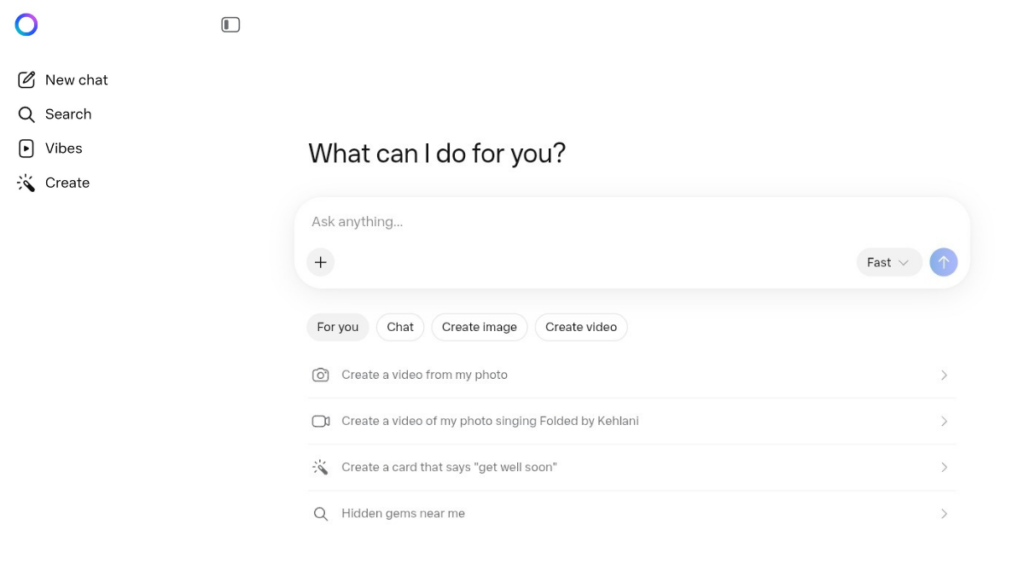The height and width of the screenshot is (576, 1024).
Task: Click the magnifier icon beside Hidden gems
Action: pos(321,514)
